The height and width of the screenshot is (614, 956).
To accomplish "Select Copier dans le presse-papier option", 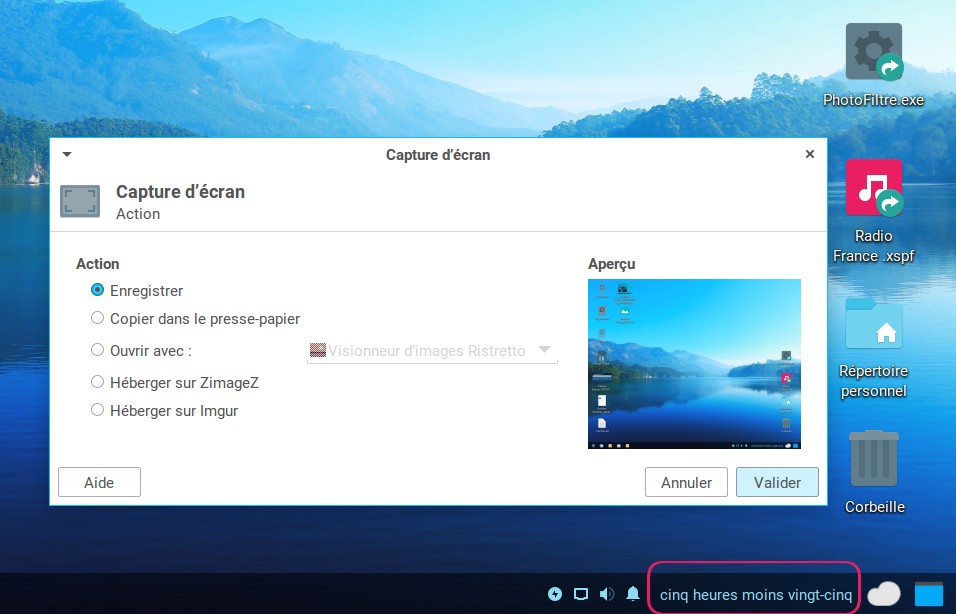I will (x=97, y=318).
